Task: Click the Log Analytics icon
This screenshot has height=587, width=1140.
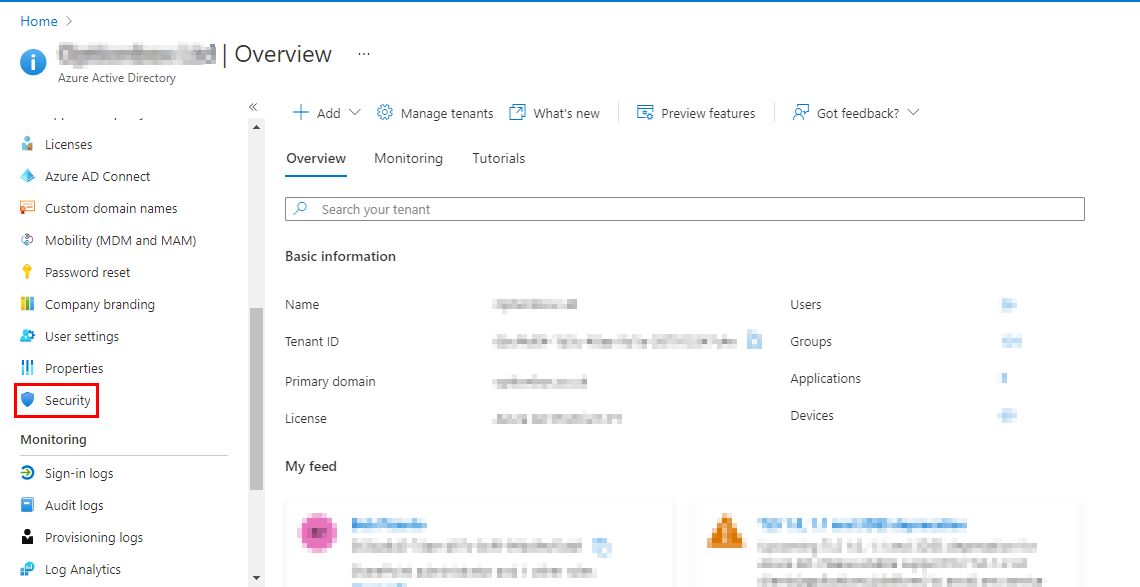Action: (28, 569)
